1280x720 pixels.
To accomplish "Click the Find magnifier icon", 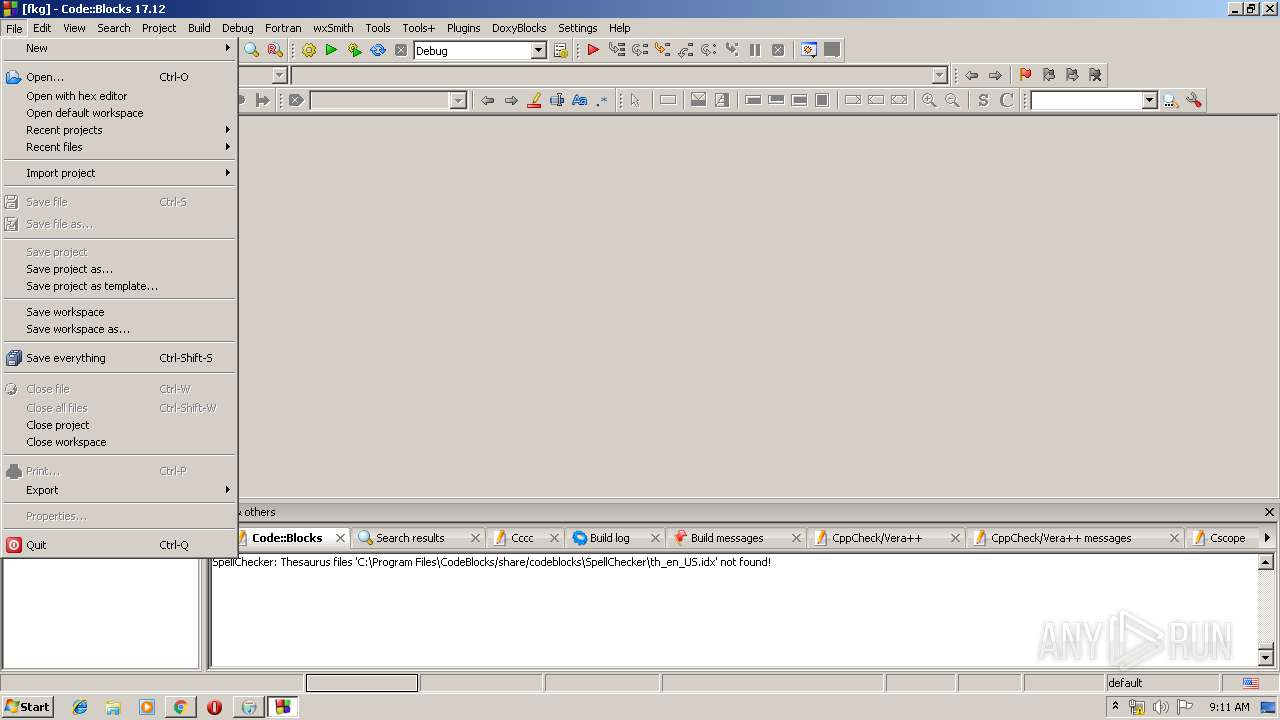I will (252, 50).
